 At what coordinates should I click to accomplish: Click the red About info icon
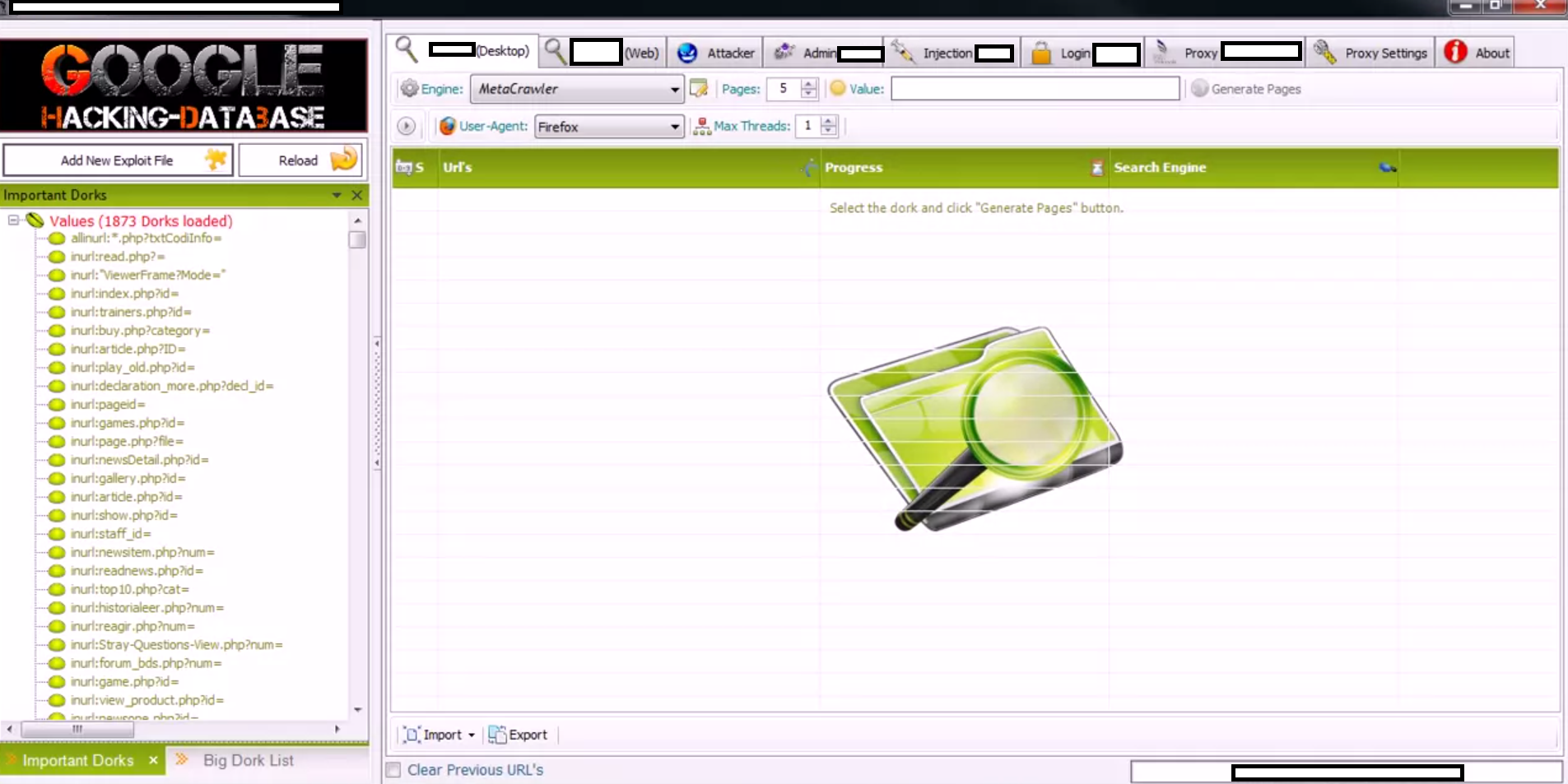coord(1455,52)
